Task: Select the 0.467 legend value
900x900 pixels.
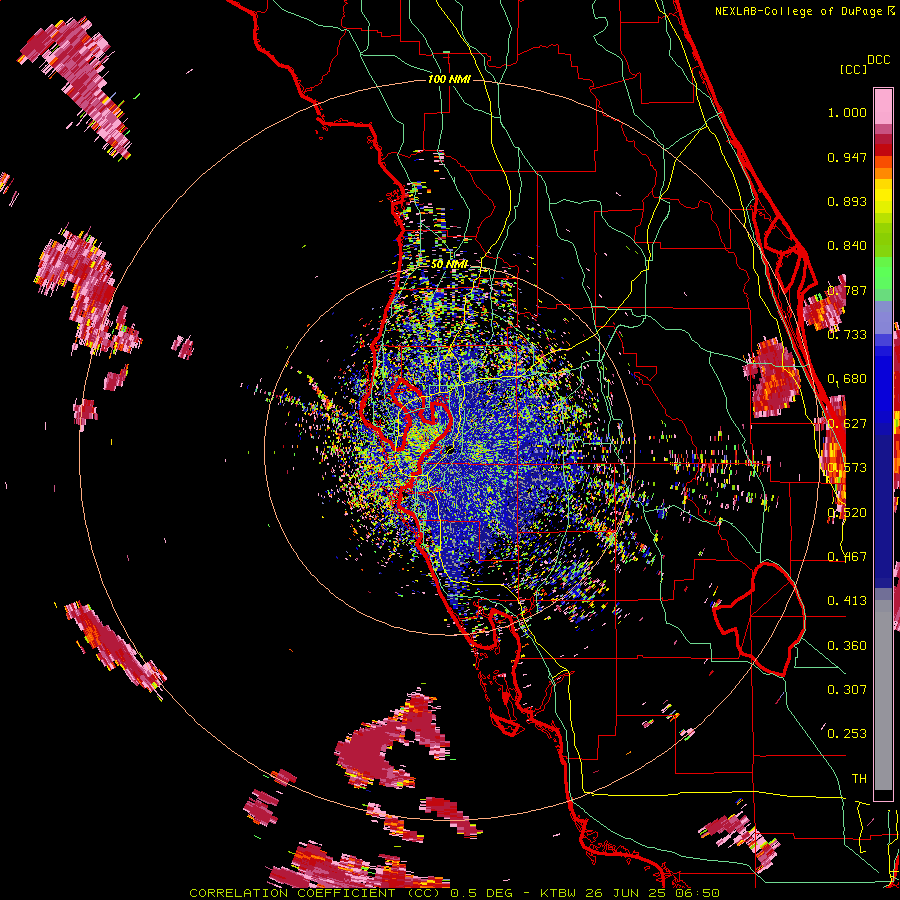Action: tap(847, 557)
